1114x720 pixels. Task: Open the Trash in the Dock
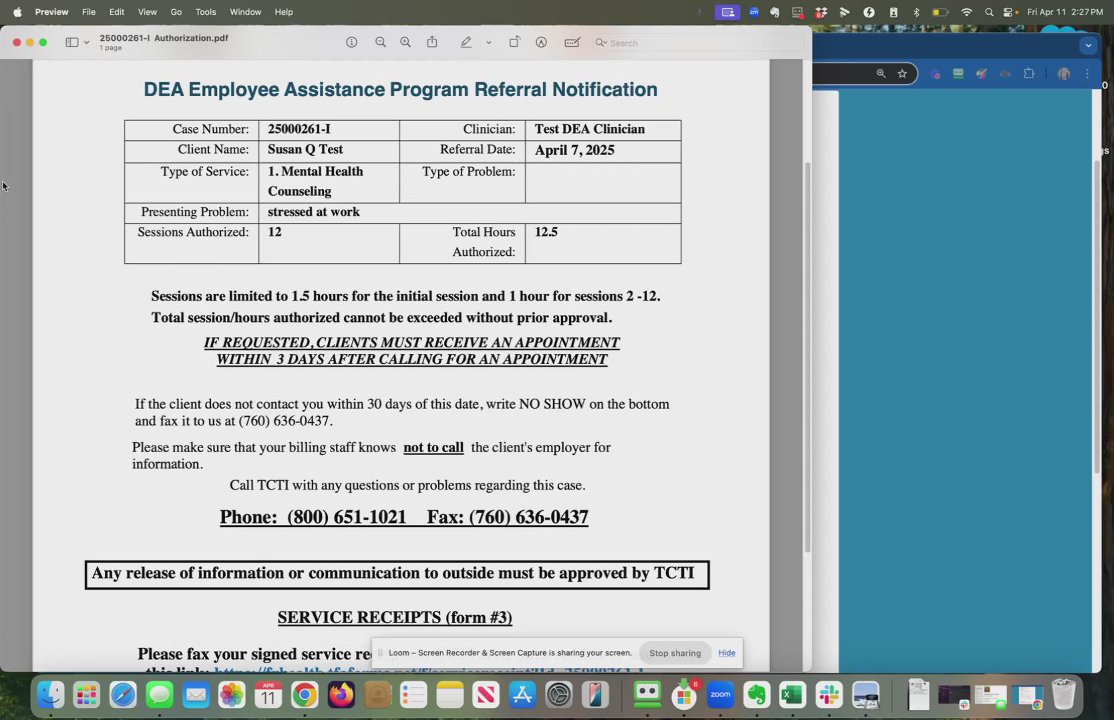1064,694
